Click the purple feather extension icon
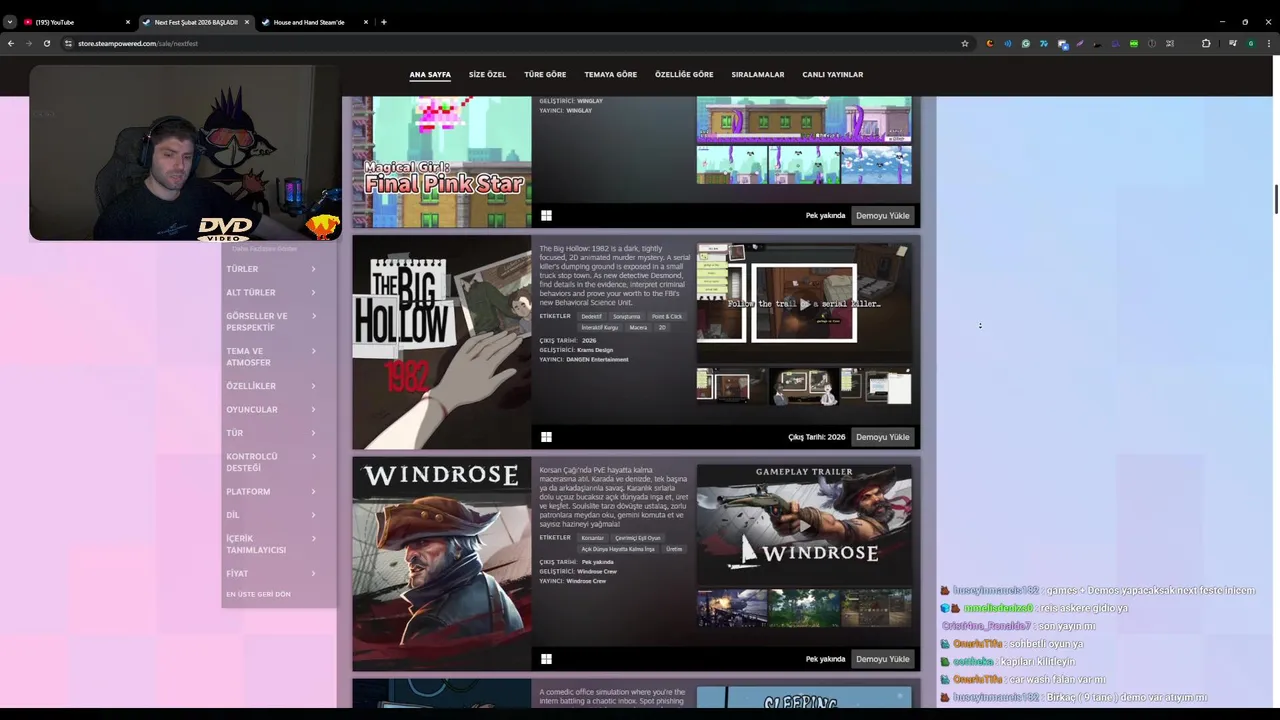1280x720 pixels. (1080, 43)
